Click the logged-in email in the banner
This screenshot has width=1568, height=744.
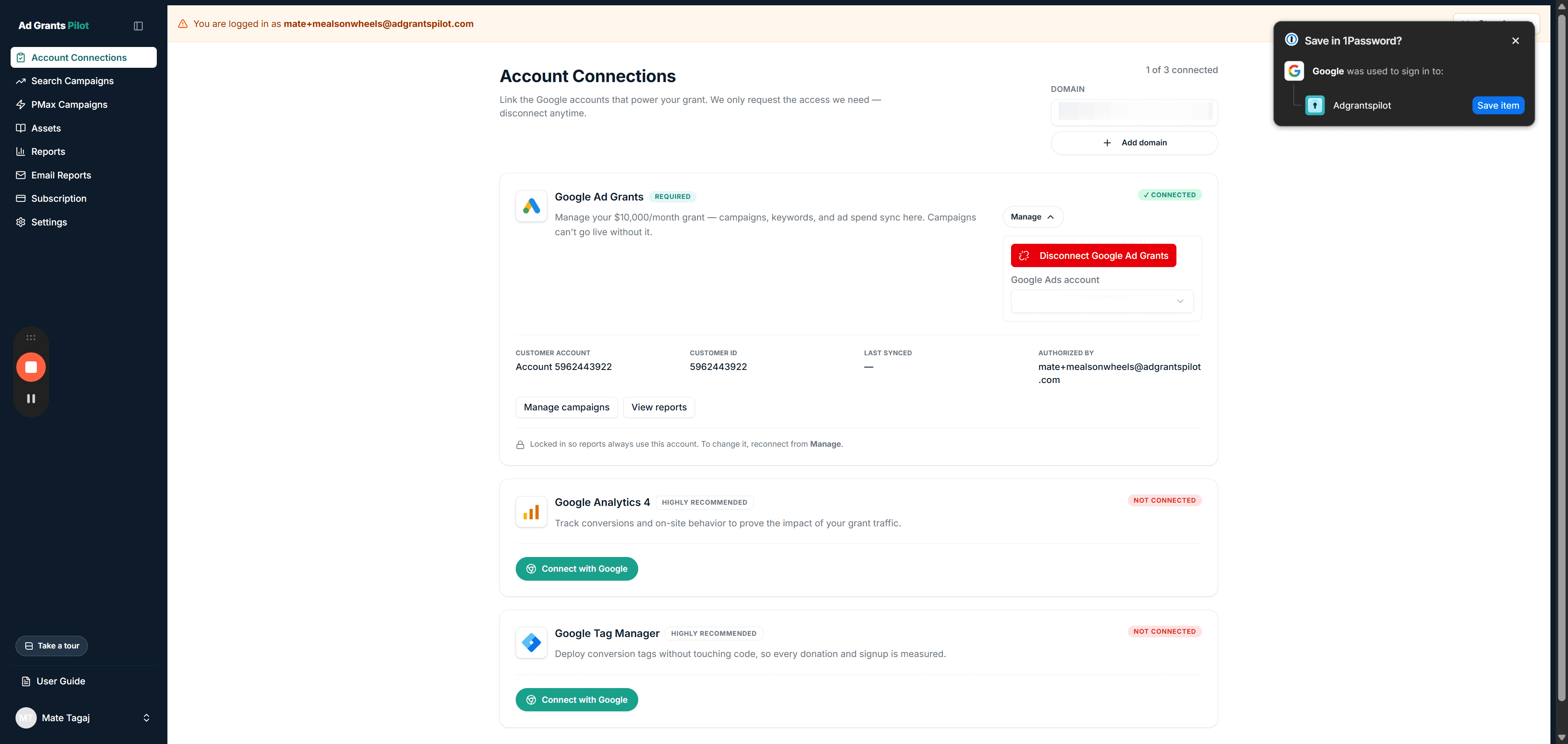point(379,24)
